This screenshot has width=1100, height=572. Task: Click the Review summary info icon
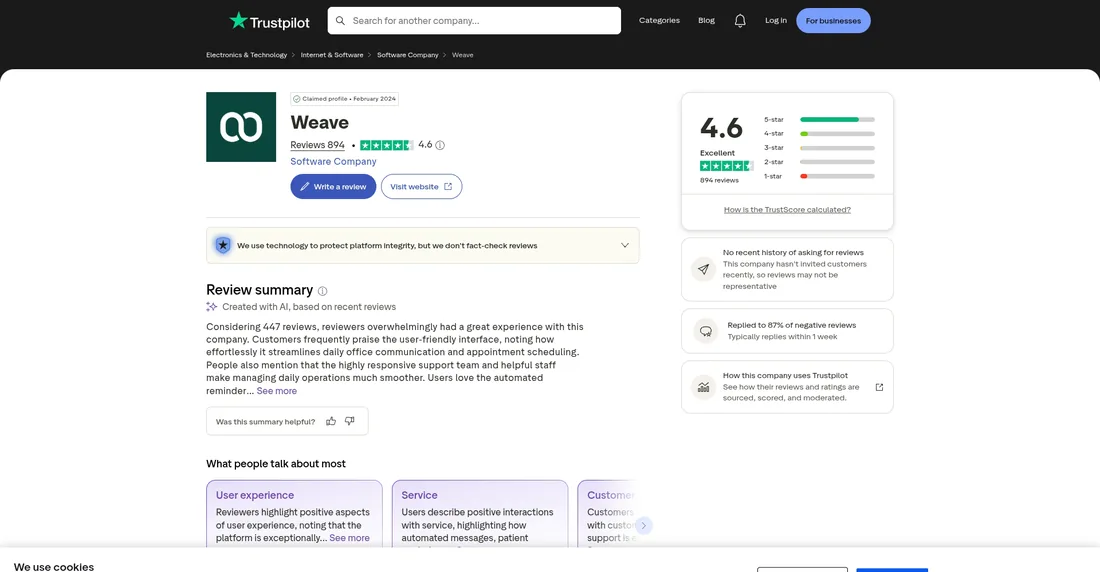click(x=322, y=291)
